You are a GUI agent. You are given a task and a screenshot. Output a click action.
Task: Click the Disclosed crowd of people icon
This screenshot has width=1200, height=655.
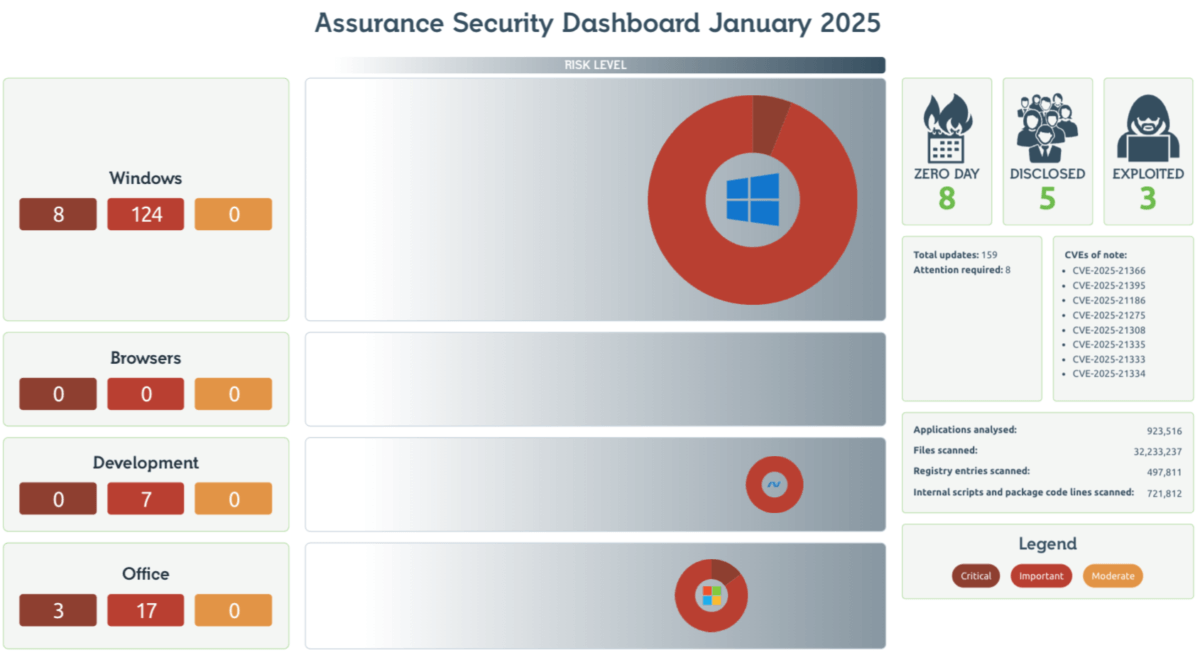[1047, 128]
